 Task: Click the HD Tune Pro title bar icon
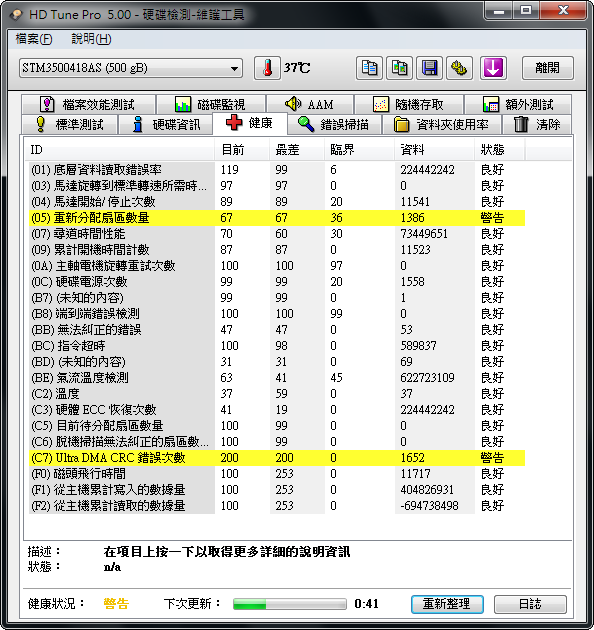click(16, 14)
